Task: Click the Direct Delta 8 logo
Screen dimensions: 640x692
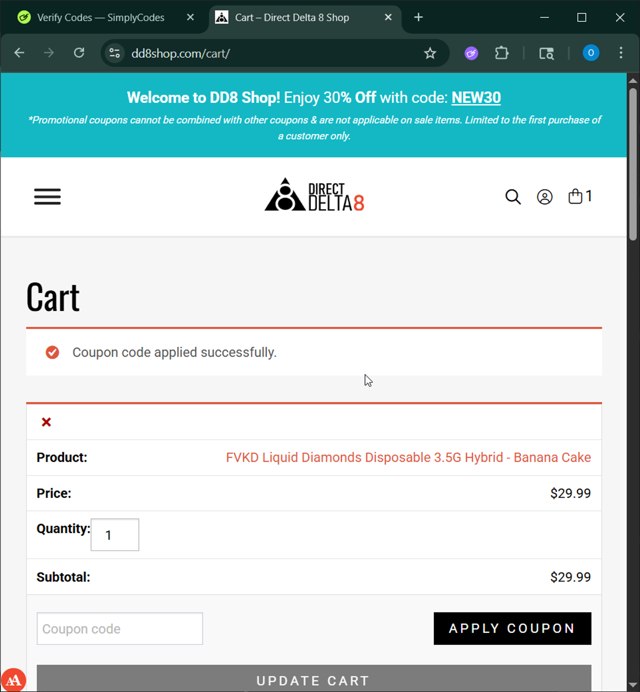Action: (314, 195)
